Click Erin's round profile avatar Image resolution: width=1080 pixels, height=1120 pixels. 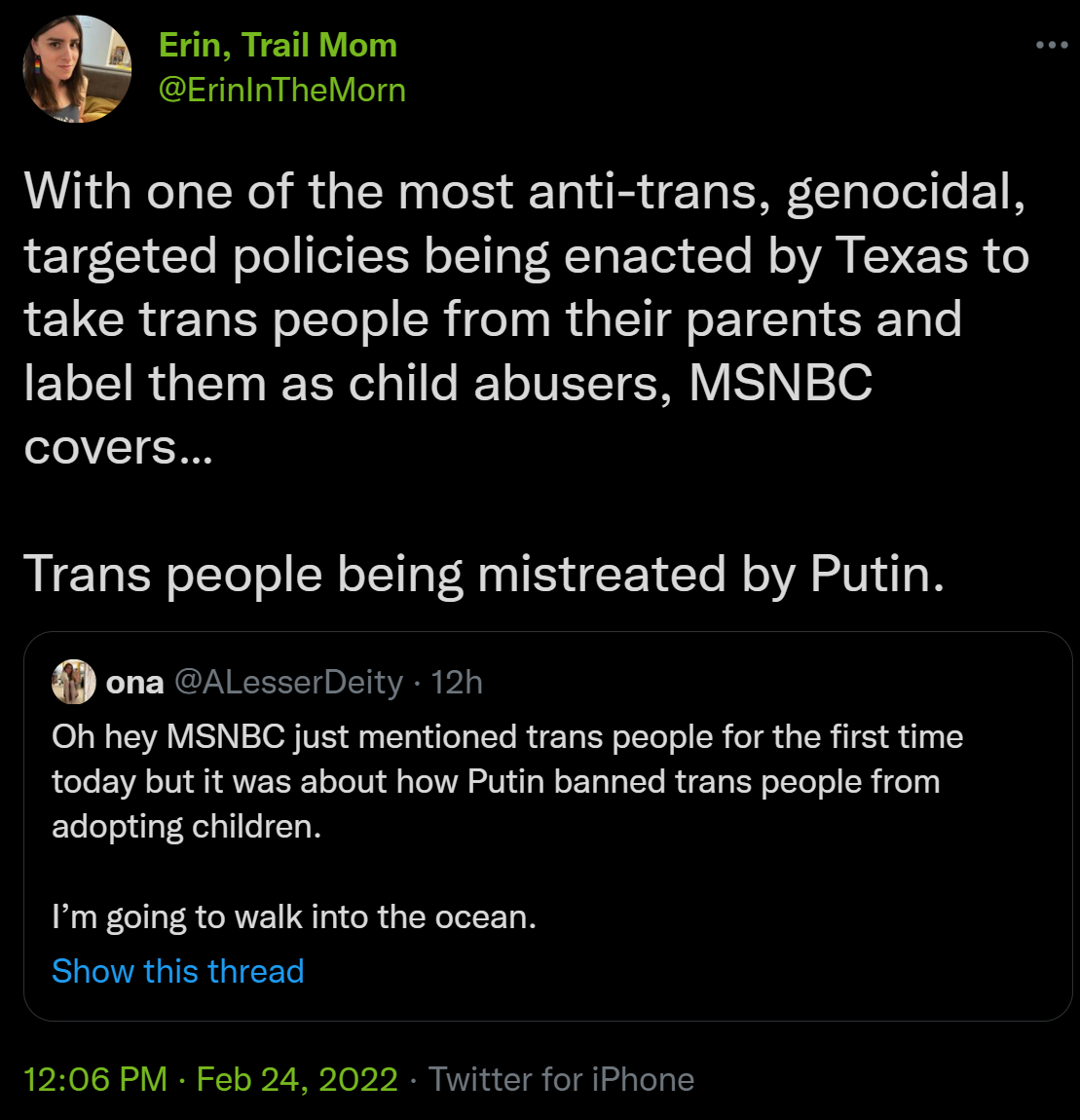pyautogui.click(x=77, y=69)
